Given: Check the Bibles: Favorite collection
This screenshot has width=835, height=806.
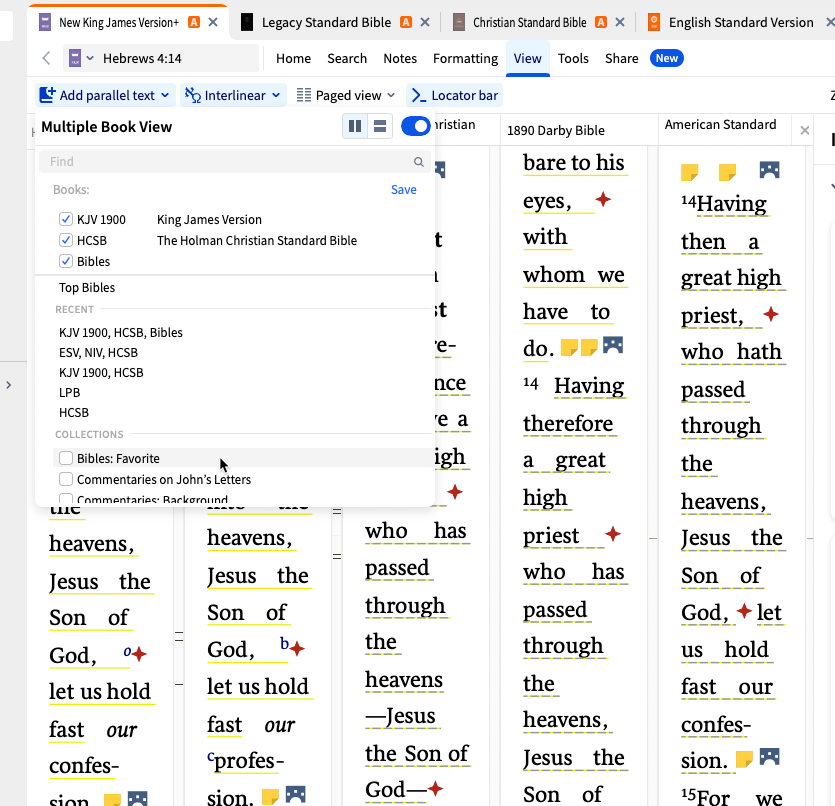Looking at the screenshot, I should [x=66, y=458].
